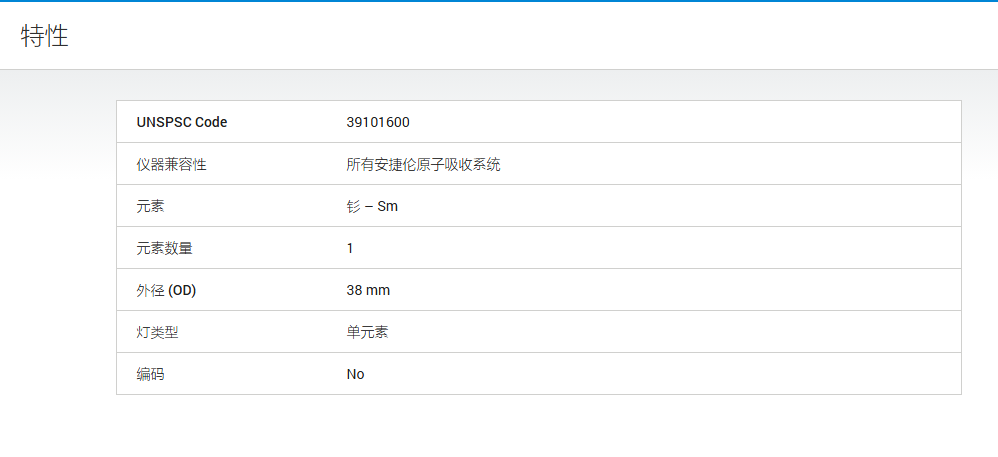Click the 钐 – Sm element value
The width and height of the screenshot is (998, 457).
coord(372,207)
